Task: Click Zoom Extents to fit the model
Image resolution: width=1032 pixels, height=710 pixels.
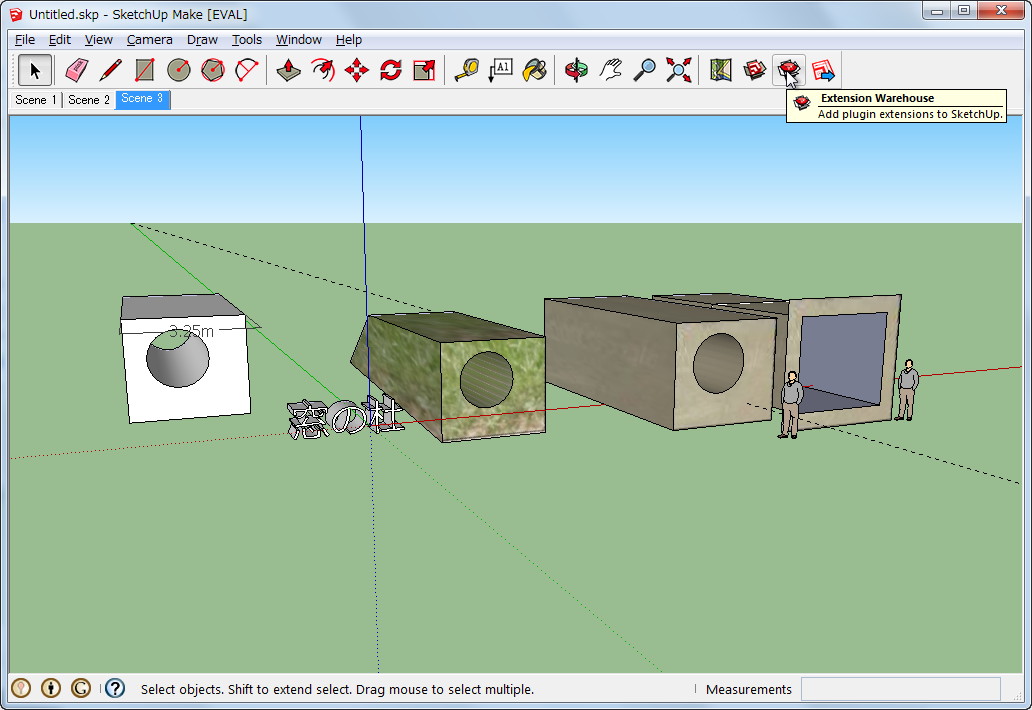Action: click(678, 70)
